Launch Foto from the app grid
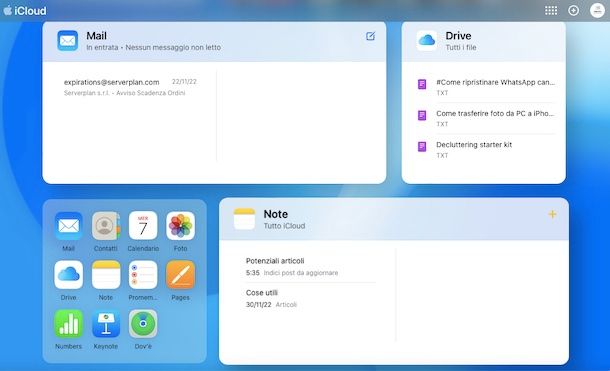 pyautogui.click(x=181, y=226)
